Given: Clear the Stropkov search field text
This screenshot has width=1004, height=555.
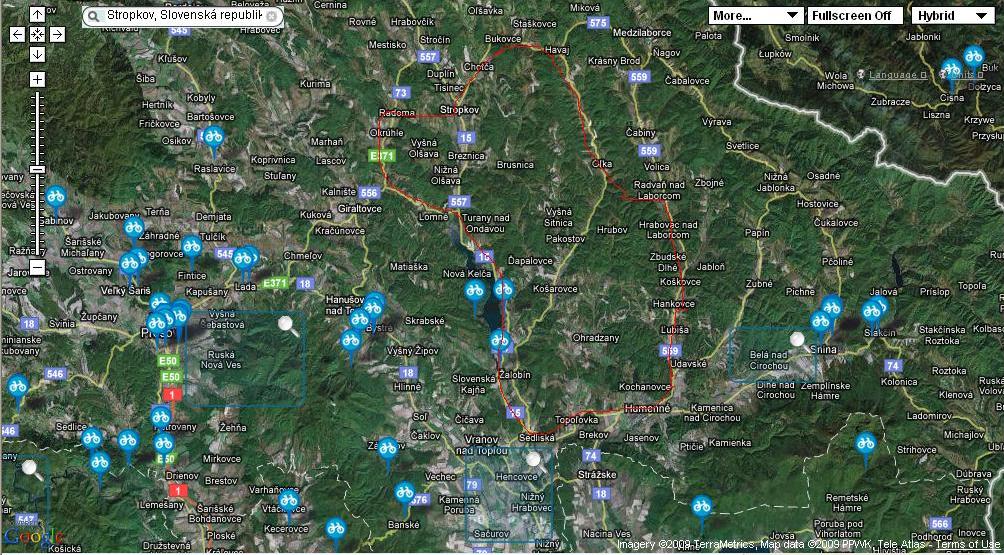Looking at the screenshot, I should tap(271, 17).
